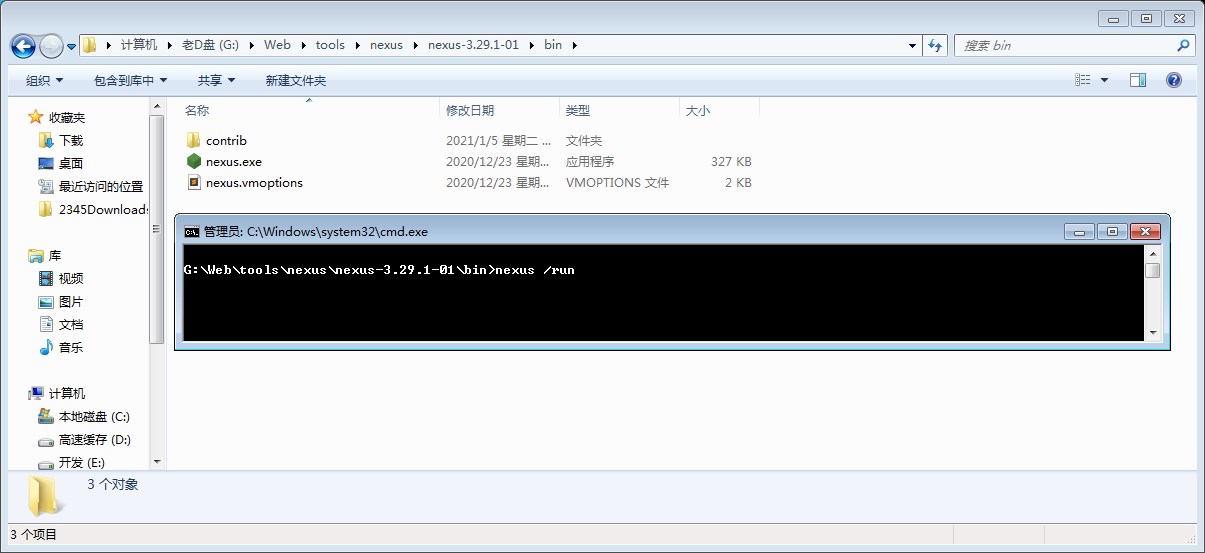Click cmd window scrollbar up arrow
1205x553 pixels.
pos(1152,252)
